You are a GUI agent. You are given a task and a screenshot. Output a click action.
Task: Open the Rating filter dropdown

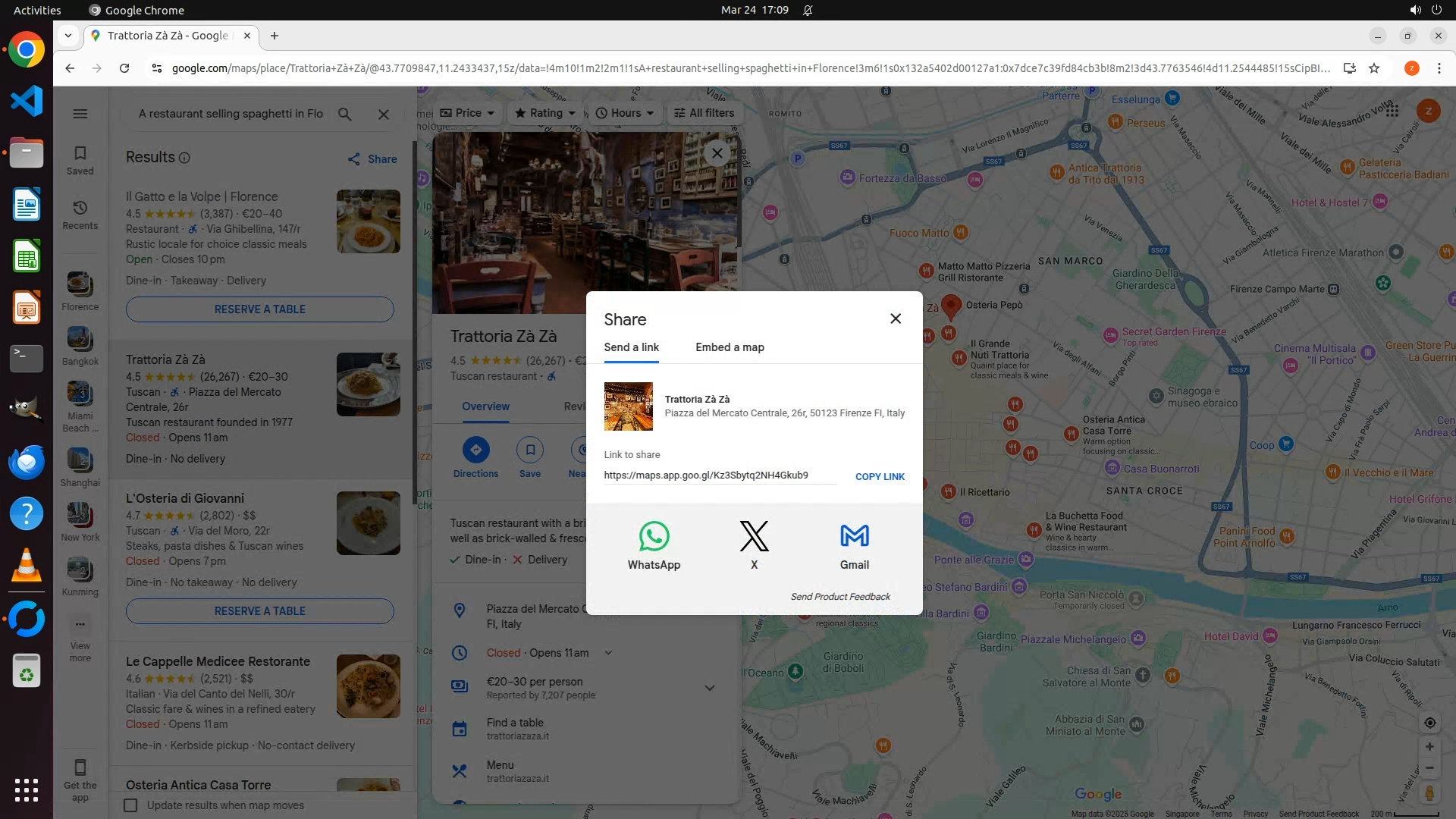pos(545,113)
